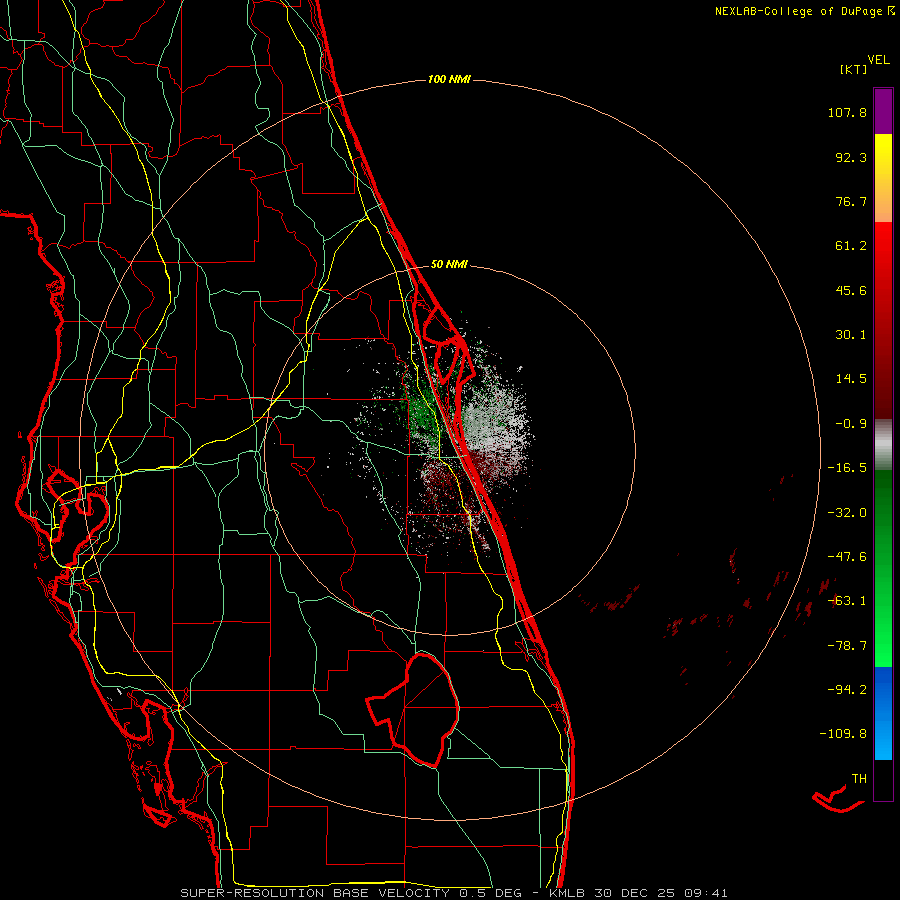
Task: Click the 14.5 legend value
Action: pos(851,379)
